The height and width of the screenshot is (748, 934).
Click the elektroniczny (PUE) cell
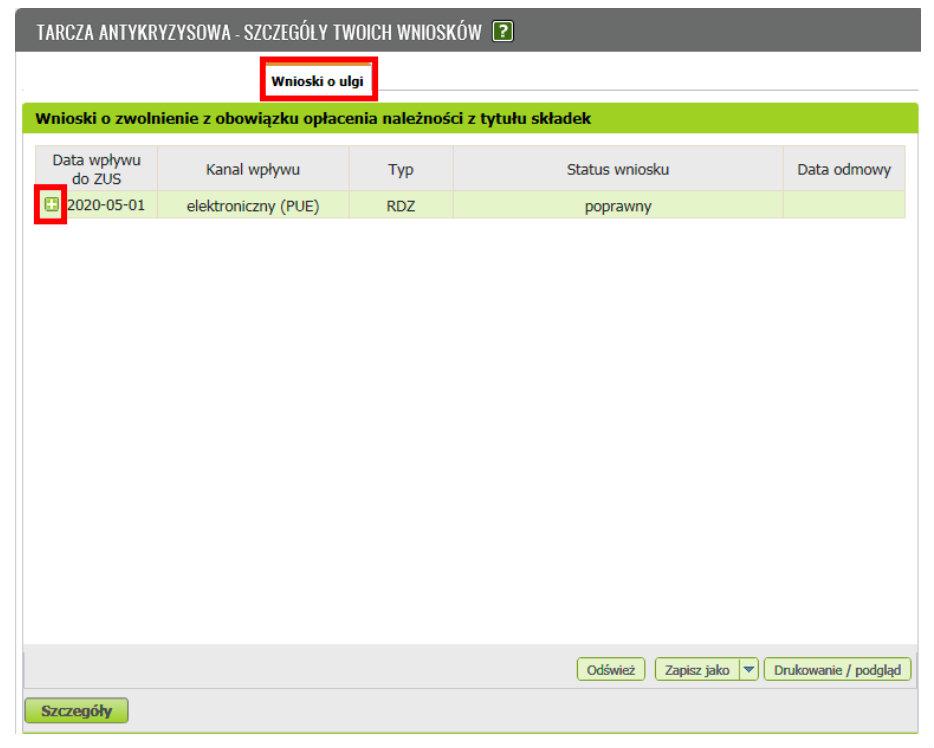pyautogui.click(x=252, y=207)
